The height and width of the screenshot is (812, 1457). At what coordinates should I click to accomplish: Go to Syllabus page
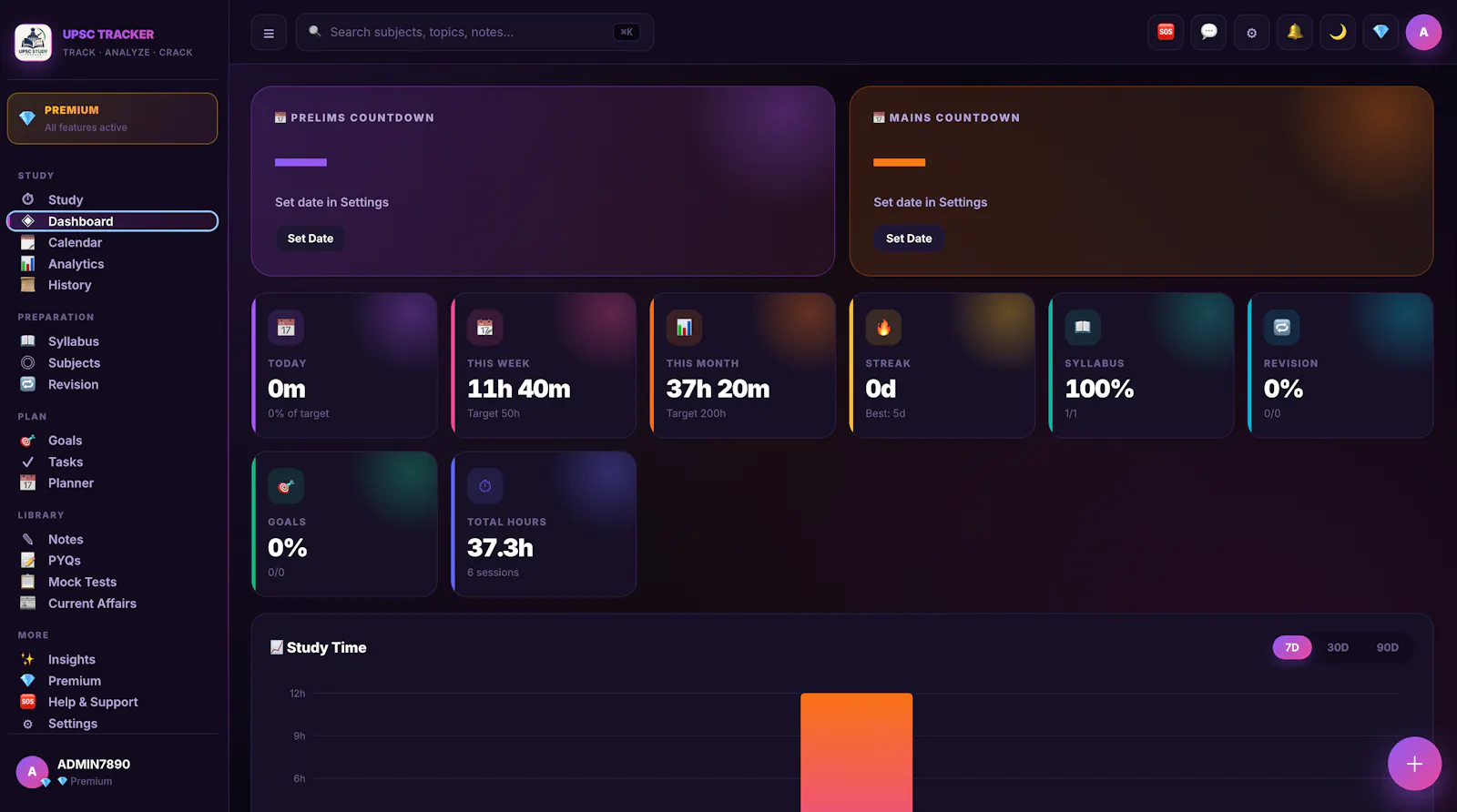(x=113, y=341)
